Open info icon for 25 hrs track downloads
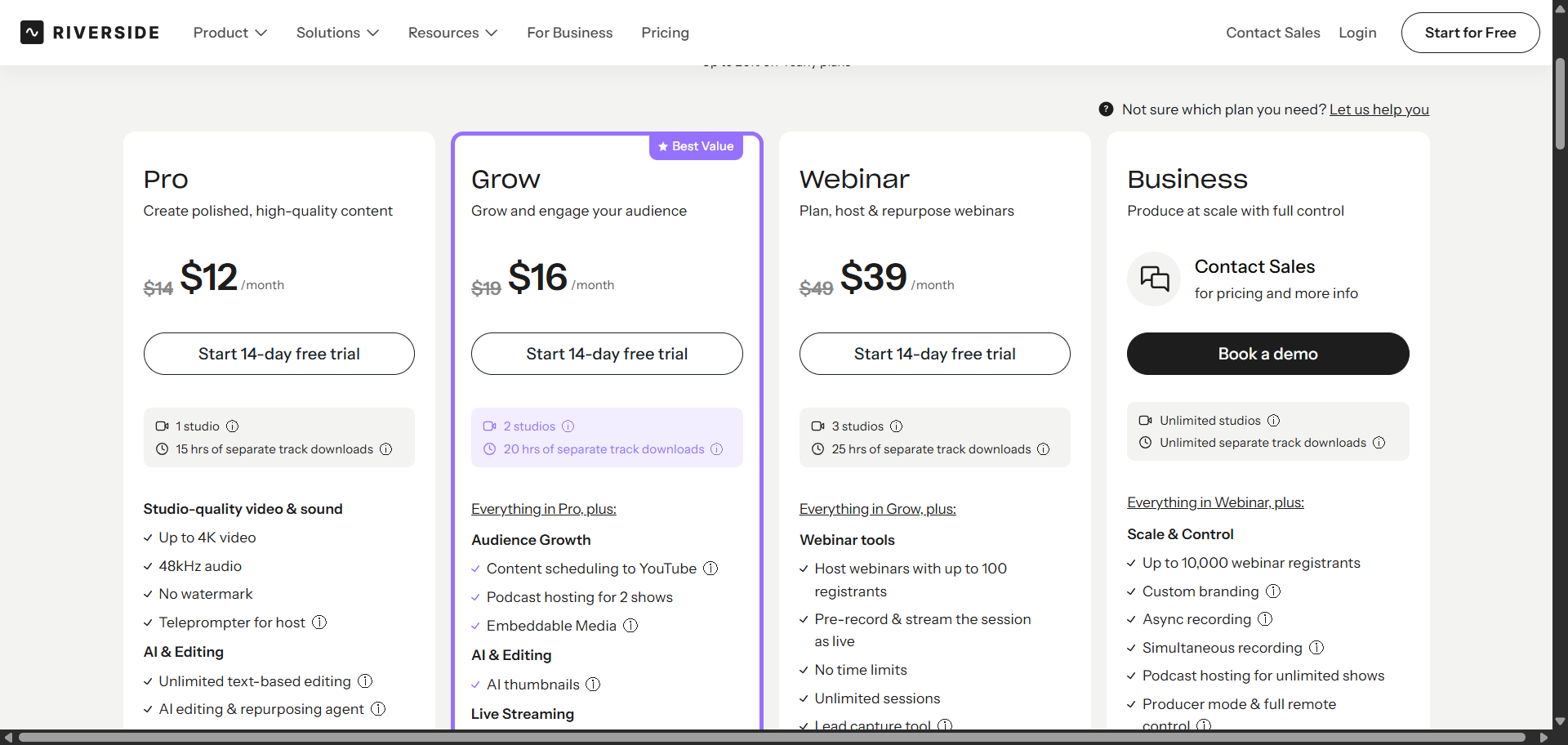 coord(1044,449)
